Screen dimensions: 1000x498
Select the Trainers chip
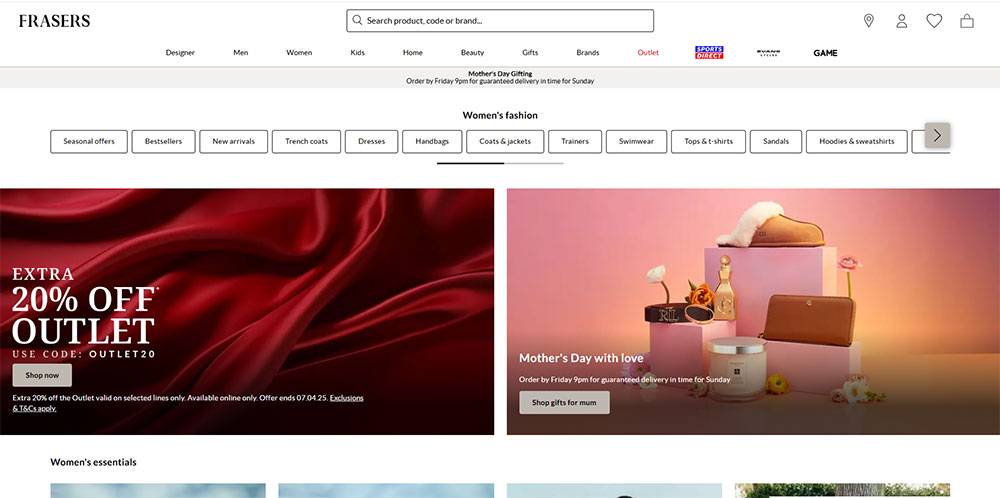click(x=575, y=142)
